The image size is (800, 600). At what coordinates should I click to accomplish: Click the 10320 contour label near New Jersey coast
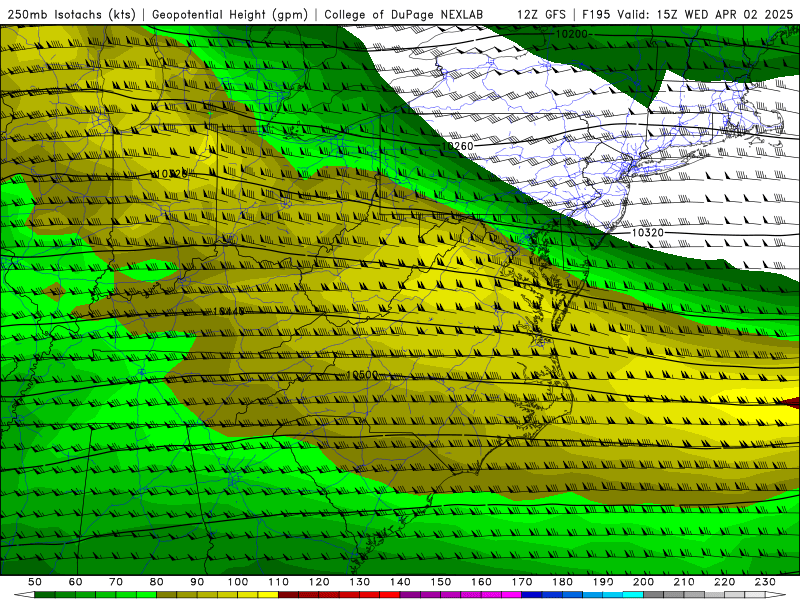pos(647,233)
